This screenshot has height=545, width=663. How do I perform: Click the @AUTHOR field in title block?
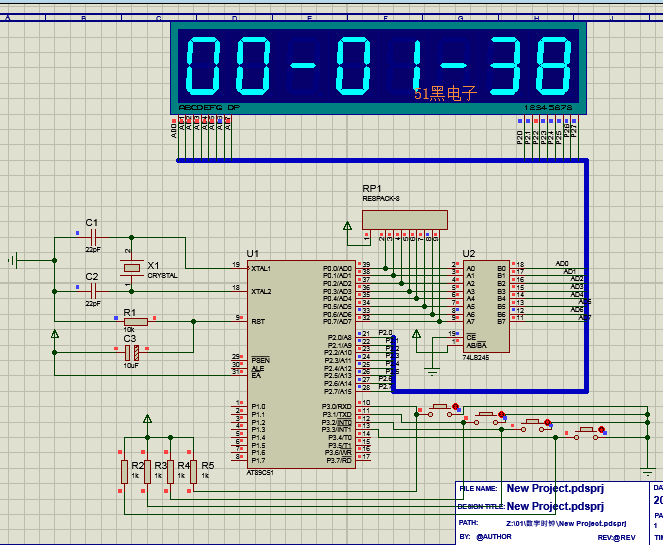click(493, 537)
